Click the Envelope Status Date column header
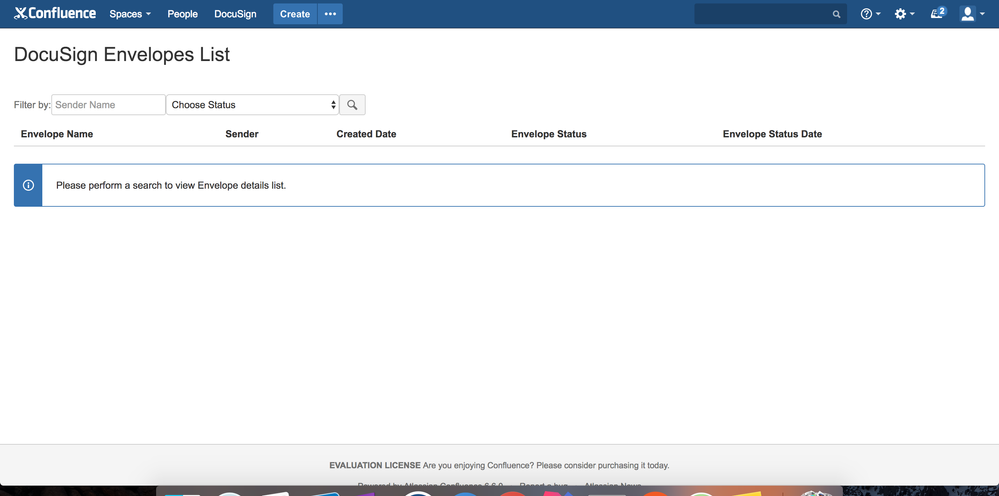 772,134
